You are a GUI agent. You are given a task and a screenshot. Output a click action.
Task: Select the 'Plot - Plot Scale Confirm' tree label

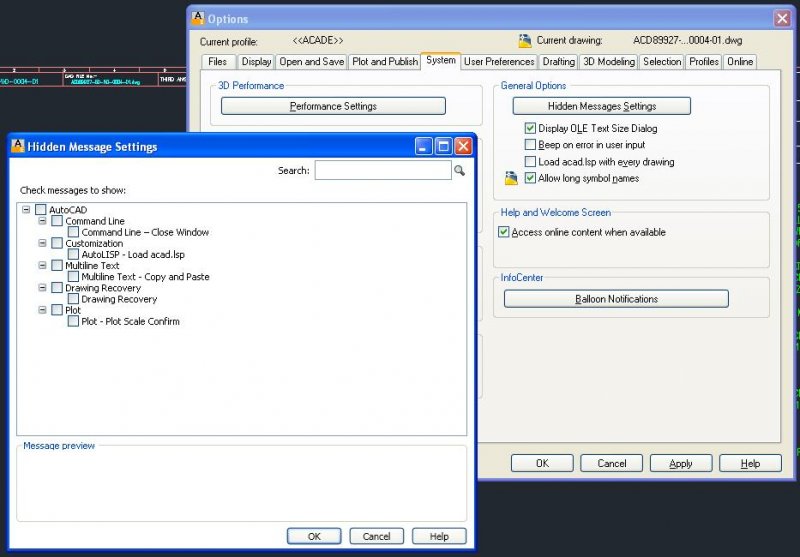tap(131, 321)
